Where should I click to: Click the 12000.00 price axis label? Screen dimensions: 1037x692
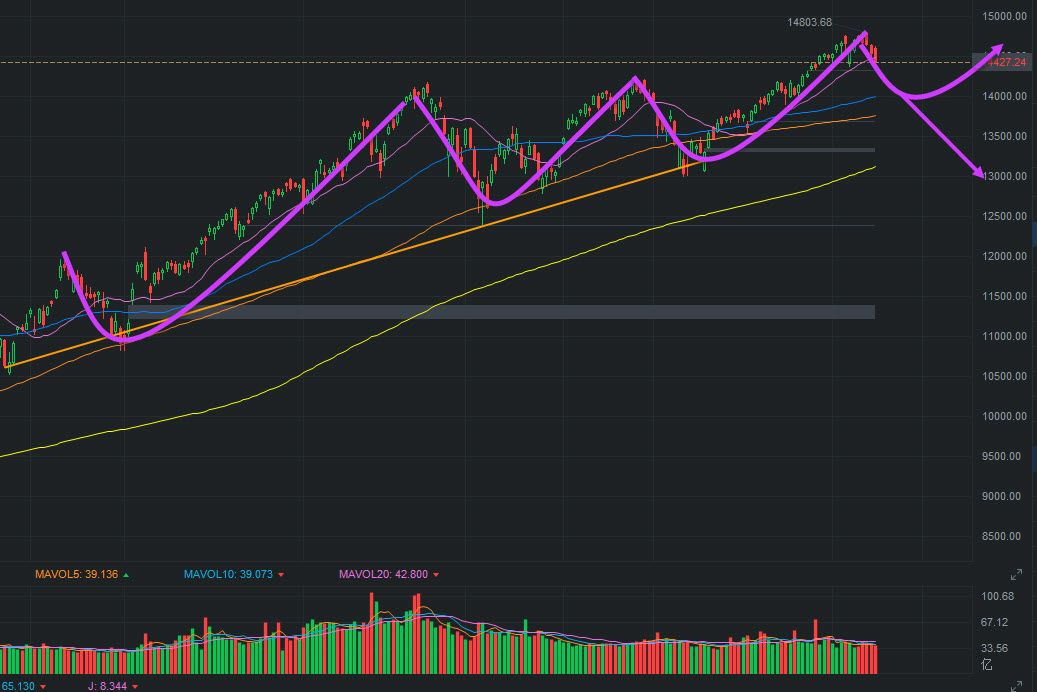(1005, 256)
